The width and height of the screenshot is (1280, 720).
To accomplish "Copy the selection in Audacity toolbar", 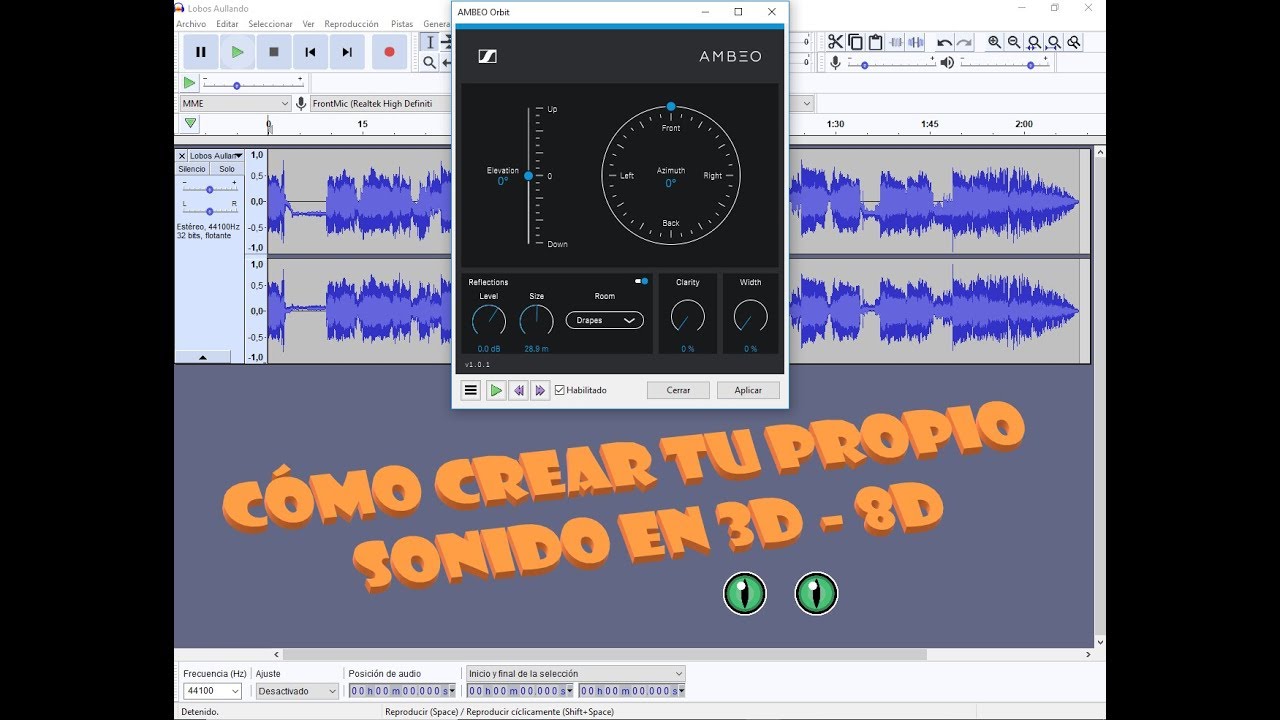I will (855, 42).
